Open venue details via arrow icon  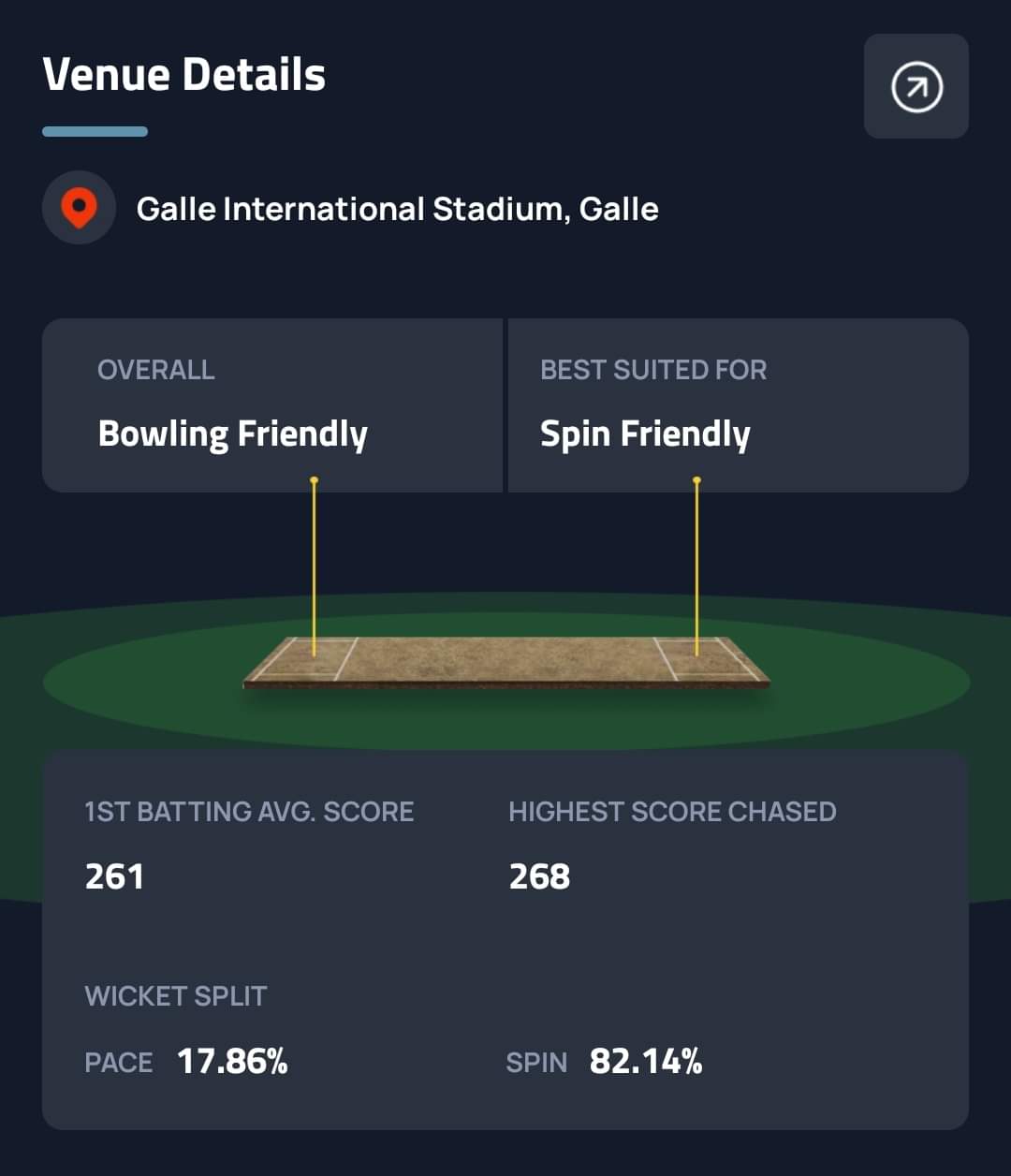916,87
